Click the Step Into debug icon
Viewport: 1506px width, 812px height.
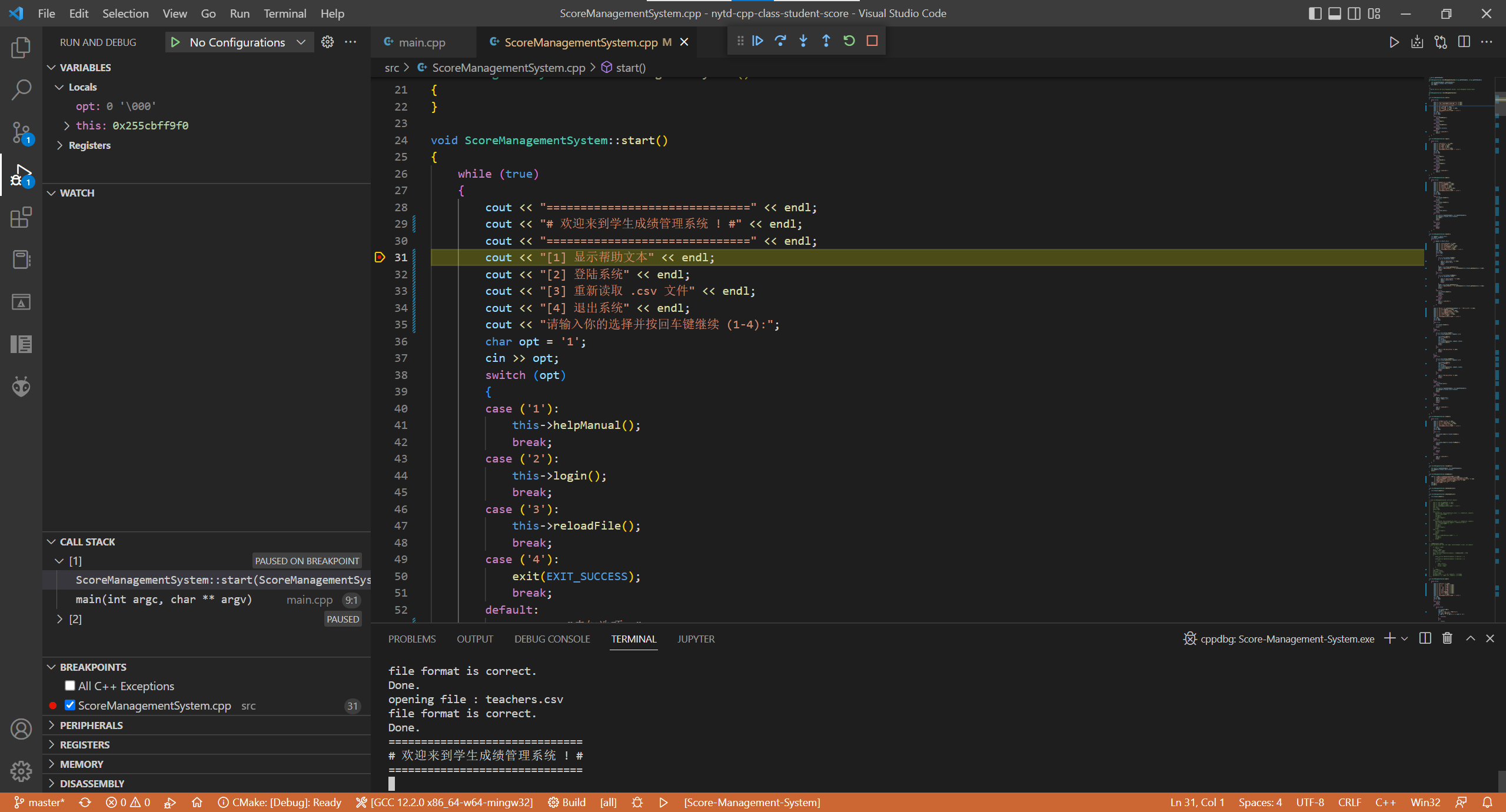[x=803, y=41]
